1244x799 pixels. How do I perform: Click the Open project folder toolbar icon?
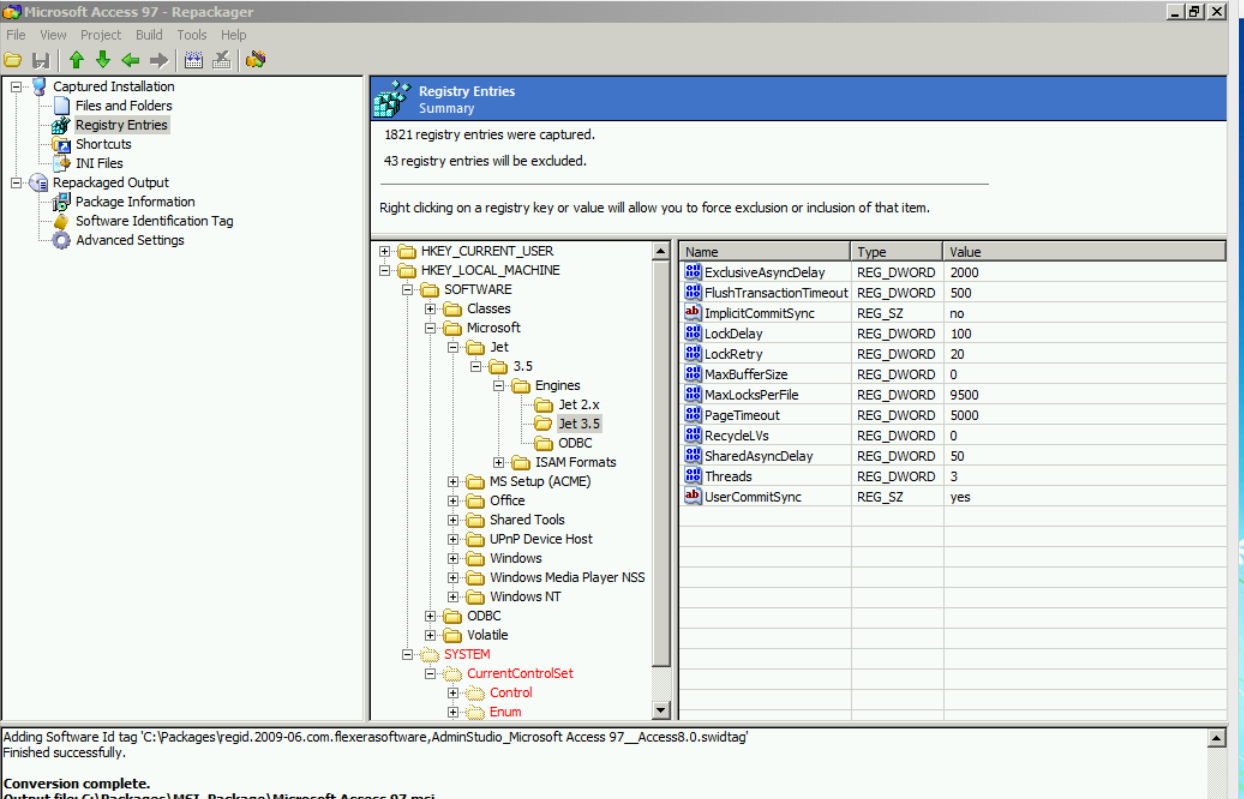click(13, 60)
